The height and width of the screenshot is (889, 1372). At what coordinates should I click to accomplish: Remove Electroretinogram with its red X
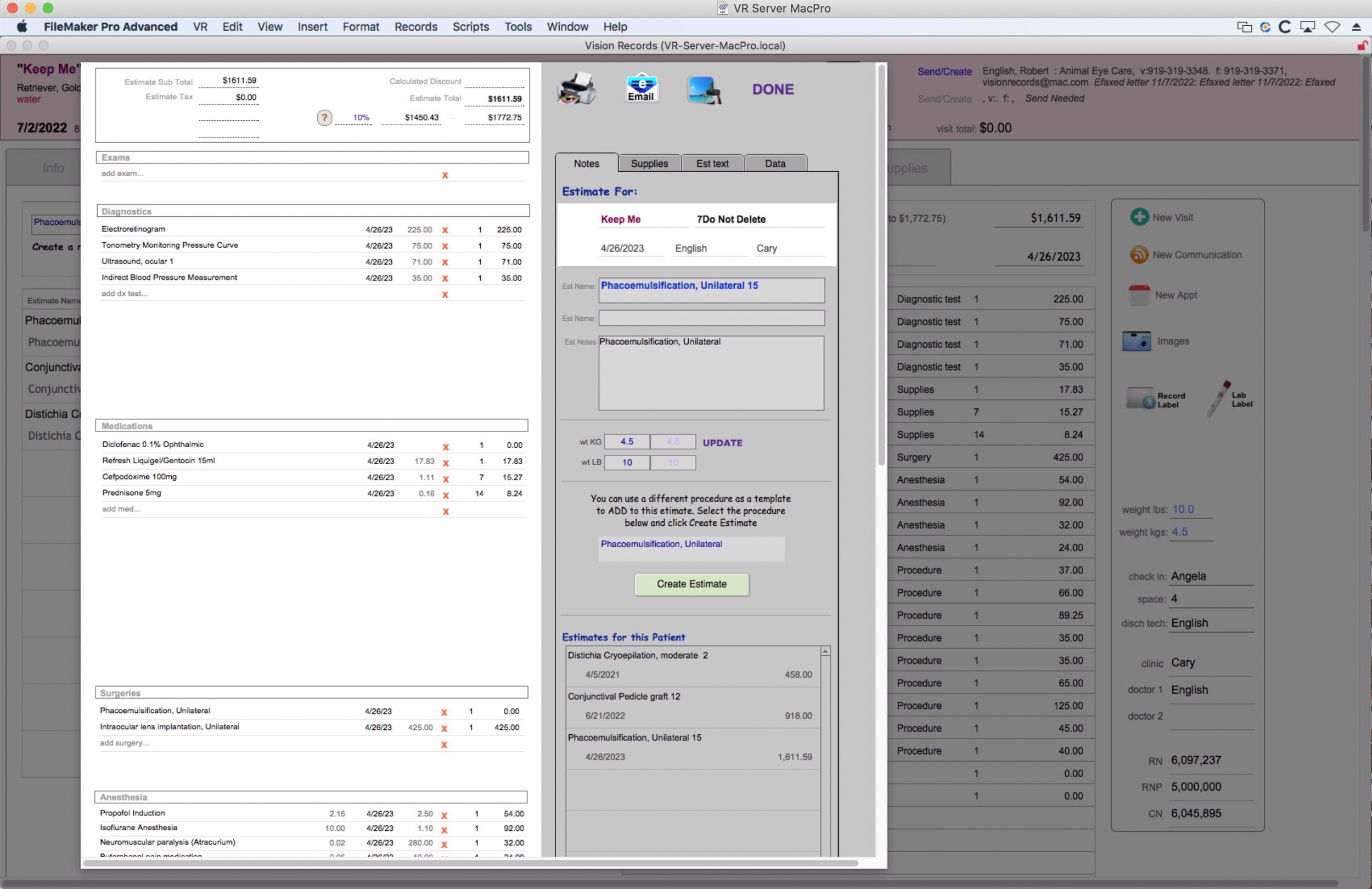(445, 230)
